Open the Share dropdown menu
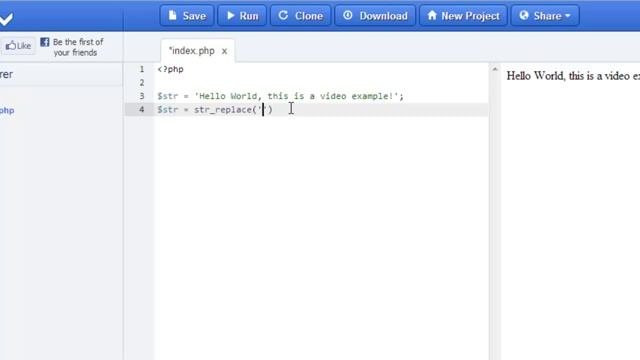 click(x=545, y=16)
